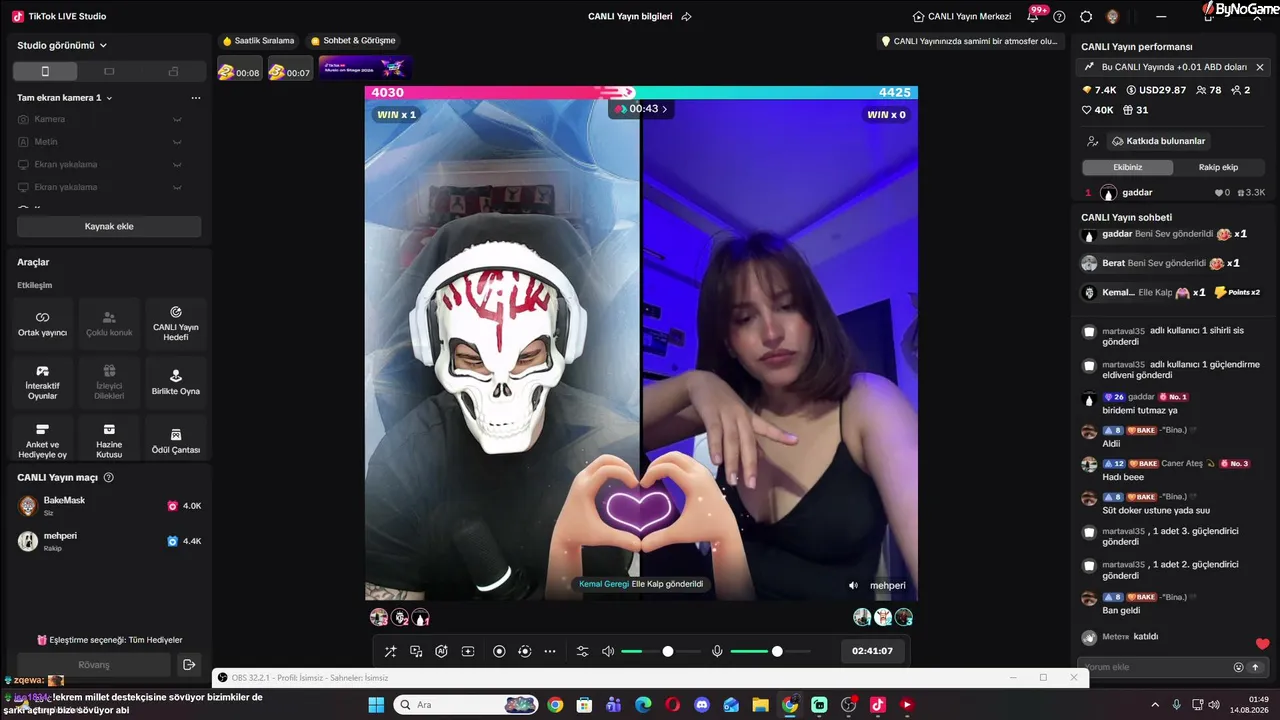Switch to Ekibiniz tab

1127,167
